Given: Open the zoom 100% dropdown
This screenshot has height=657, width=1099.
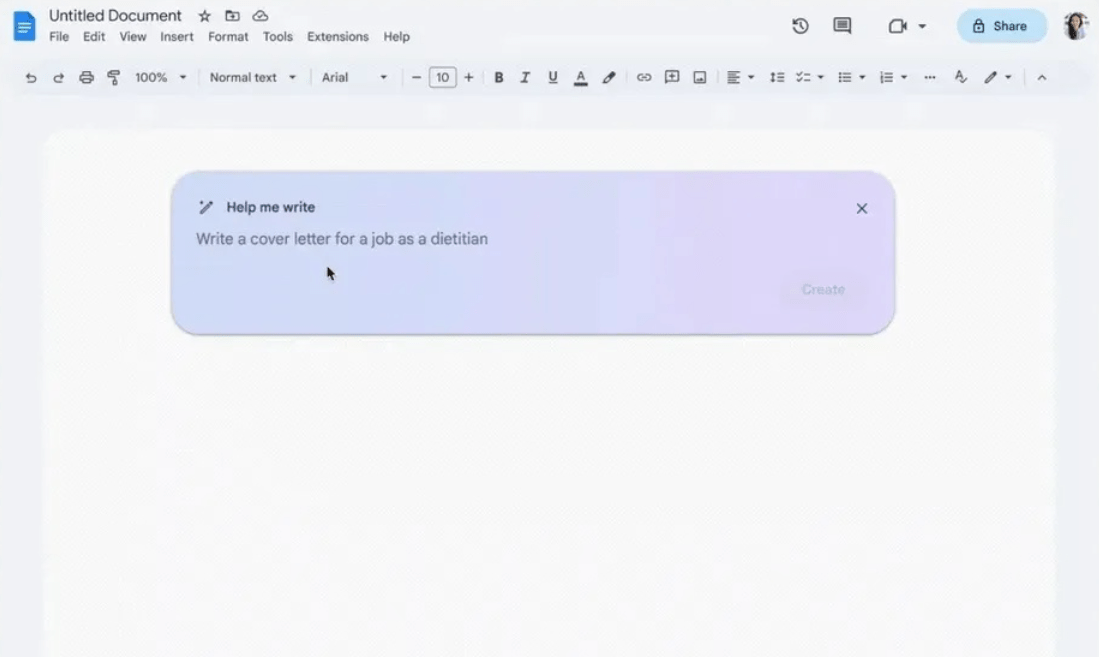Looking at the screenshot, I should point(160,78).
